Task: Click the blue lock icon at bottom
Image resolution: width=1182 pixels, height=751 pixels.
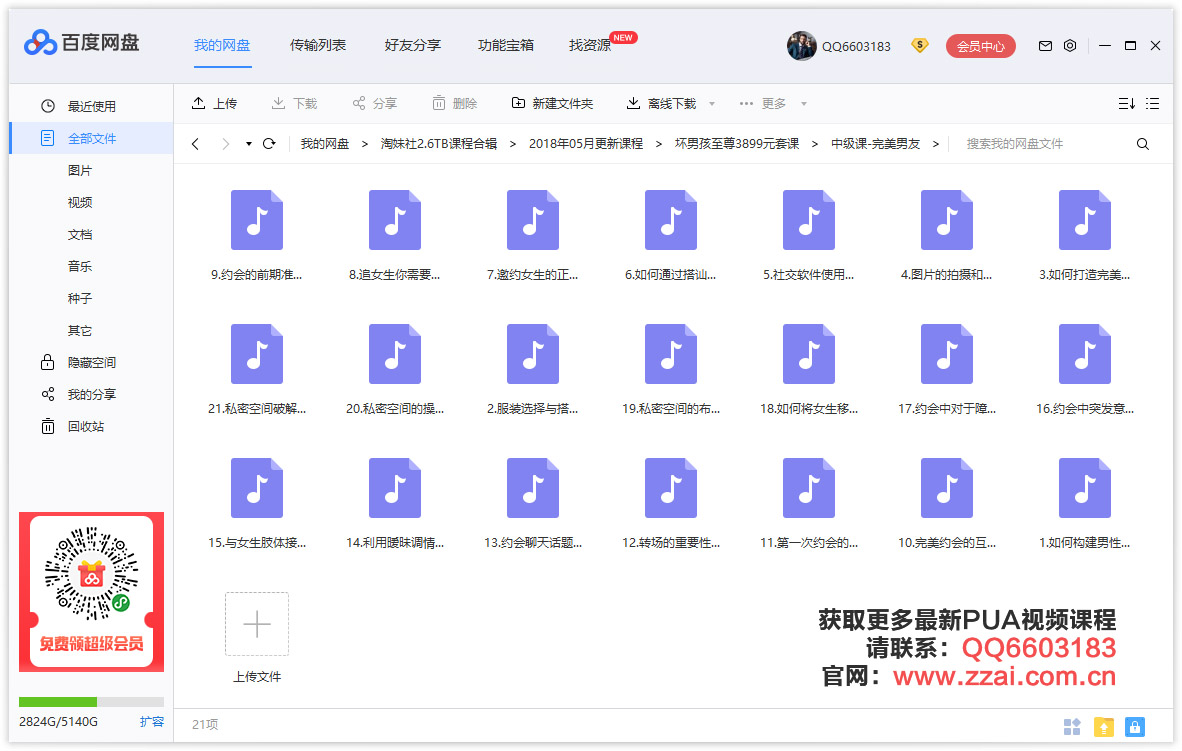Action: [1134, 727]
